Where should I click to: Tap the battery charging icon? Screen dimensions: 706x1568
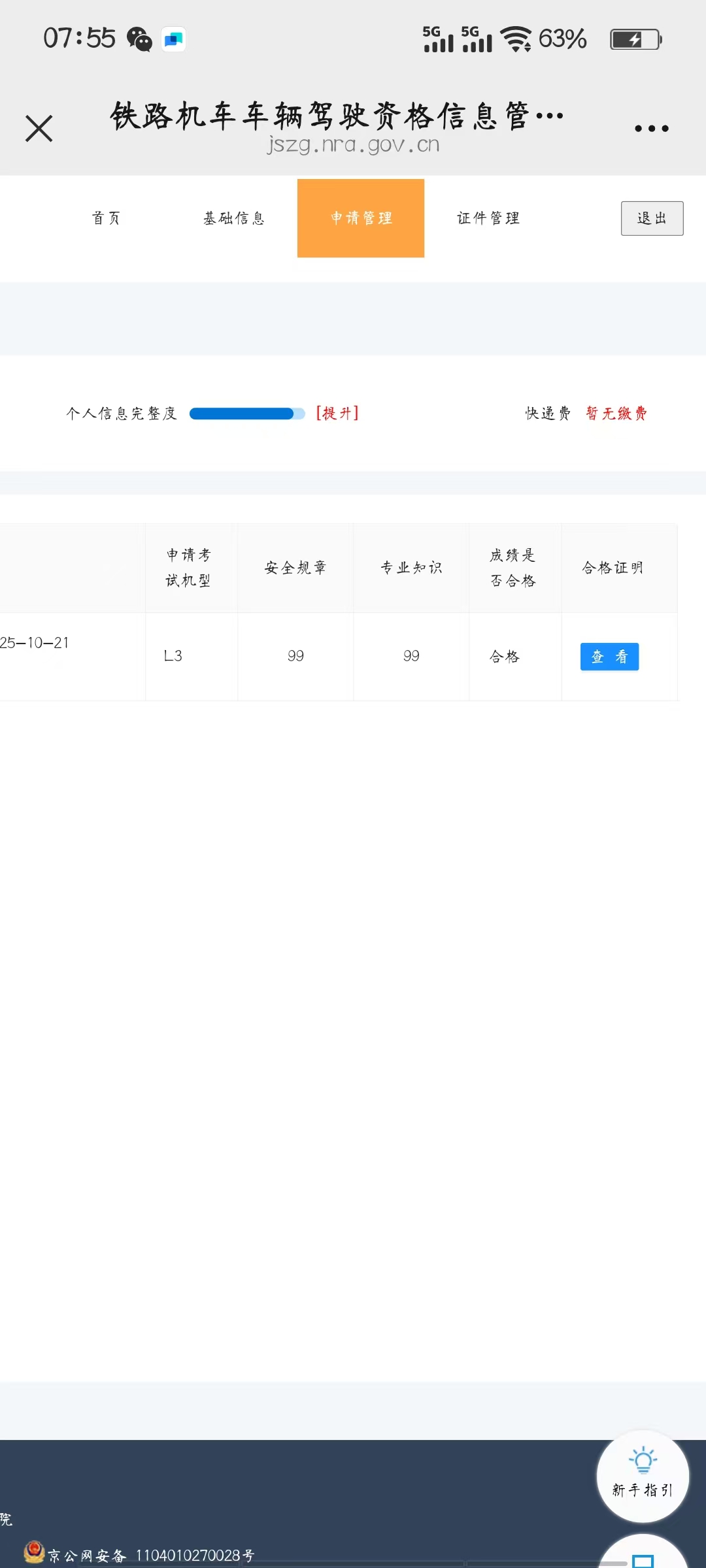(x=635, y=39)
